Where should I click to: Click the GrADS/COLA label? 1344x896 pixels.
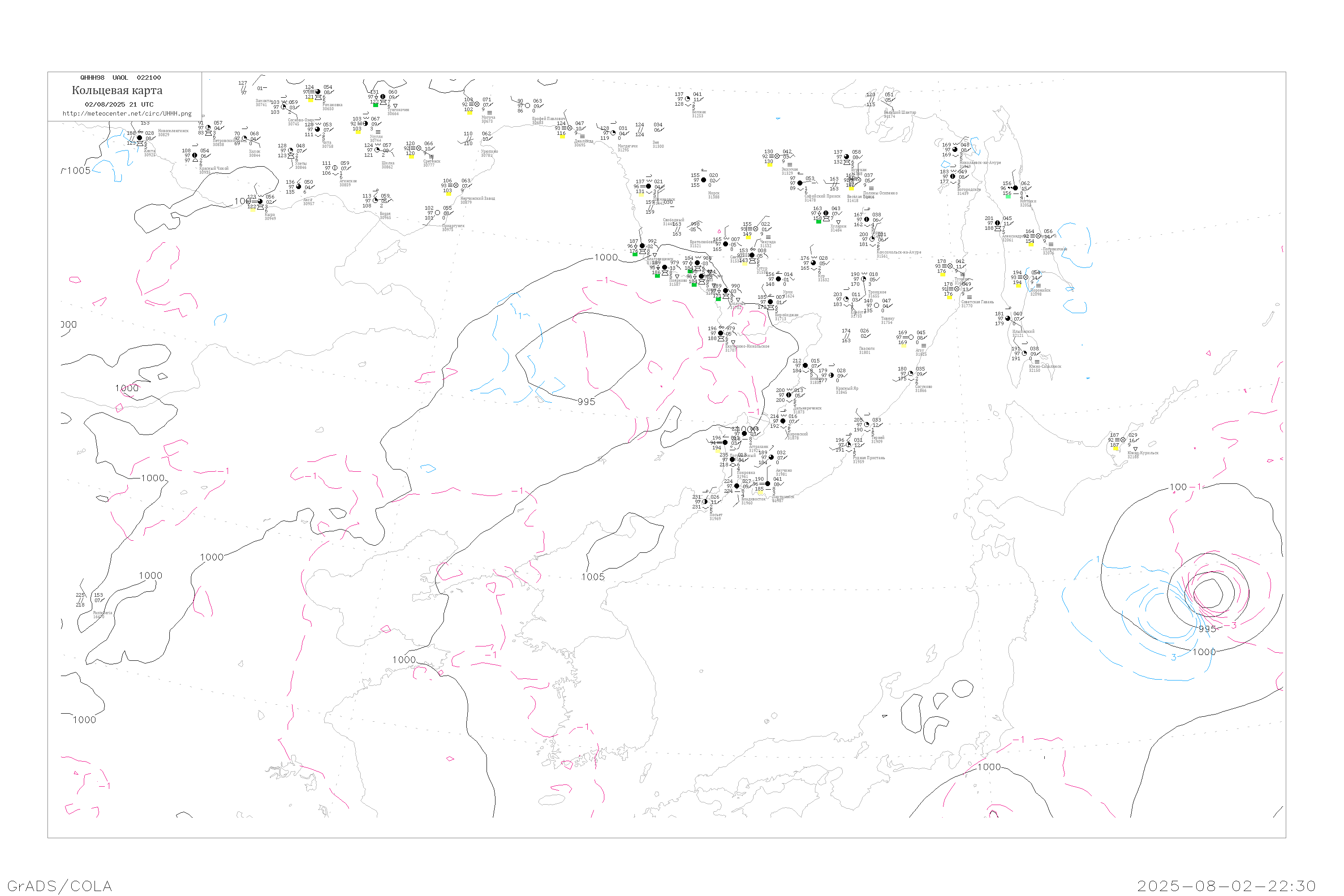[x=60, y=886]
